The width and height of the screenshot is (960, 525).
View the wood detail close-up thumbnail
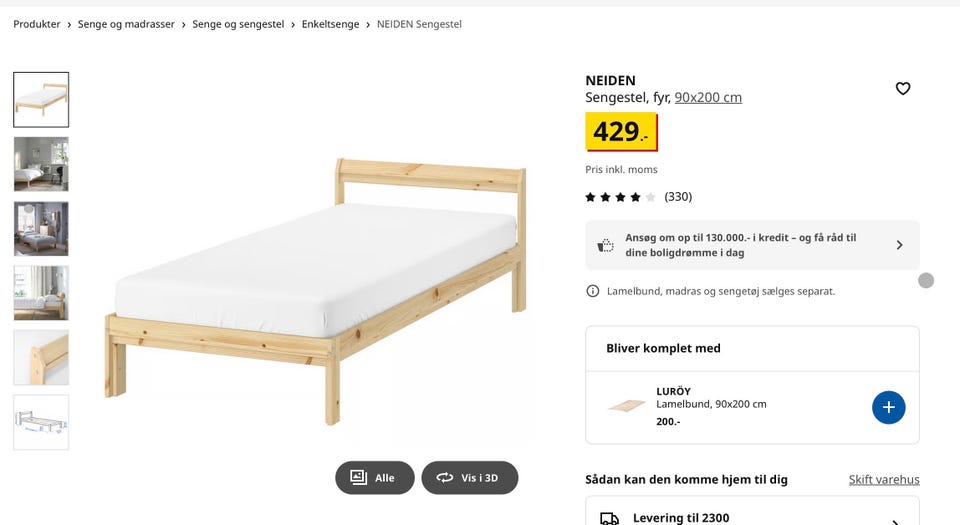41,358
